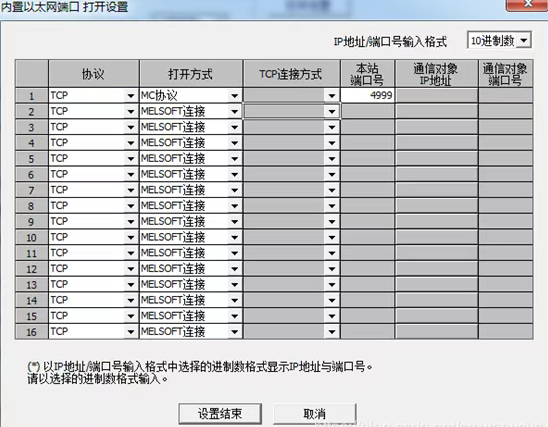Click the 协议 column header
The height and width of the screenshot is (427, 548).
tap(93, 74)
